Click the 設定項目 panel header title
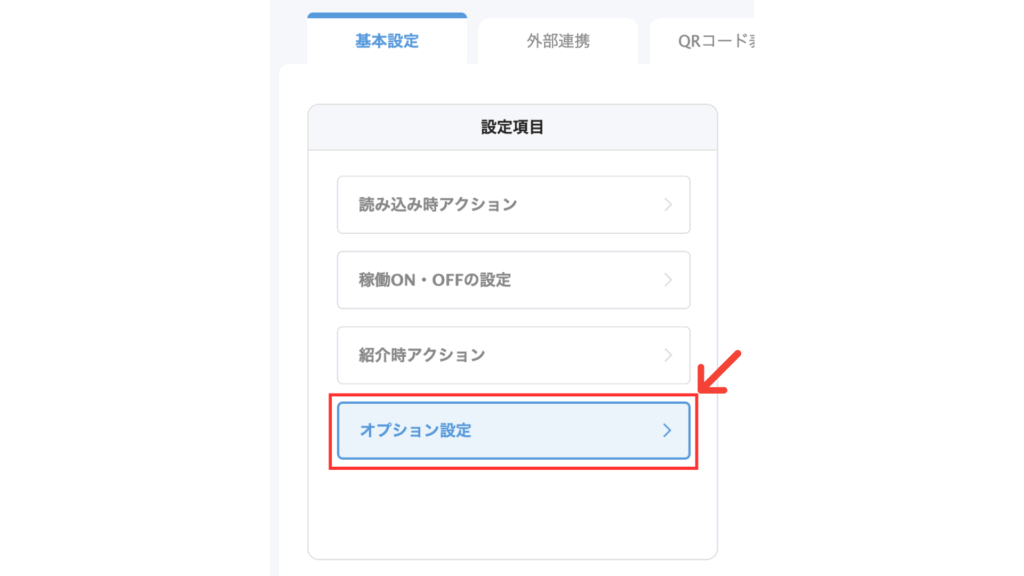This screenshot has height=576, width=1024. pyautogui.click(x=512, y=127)
